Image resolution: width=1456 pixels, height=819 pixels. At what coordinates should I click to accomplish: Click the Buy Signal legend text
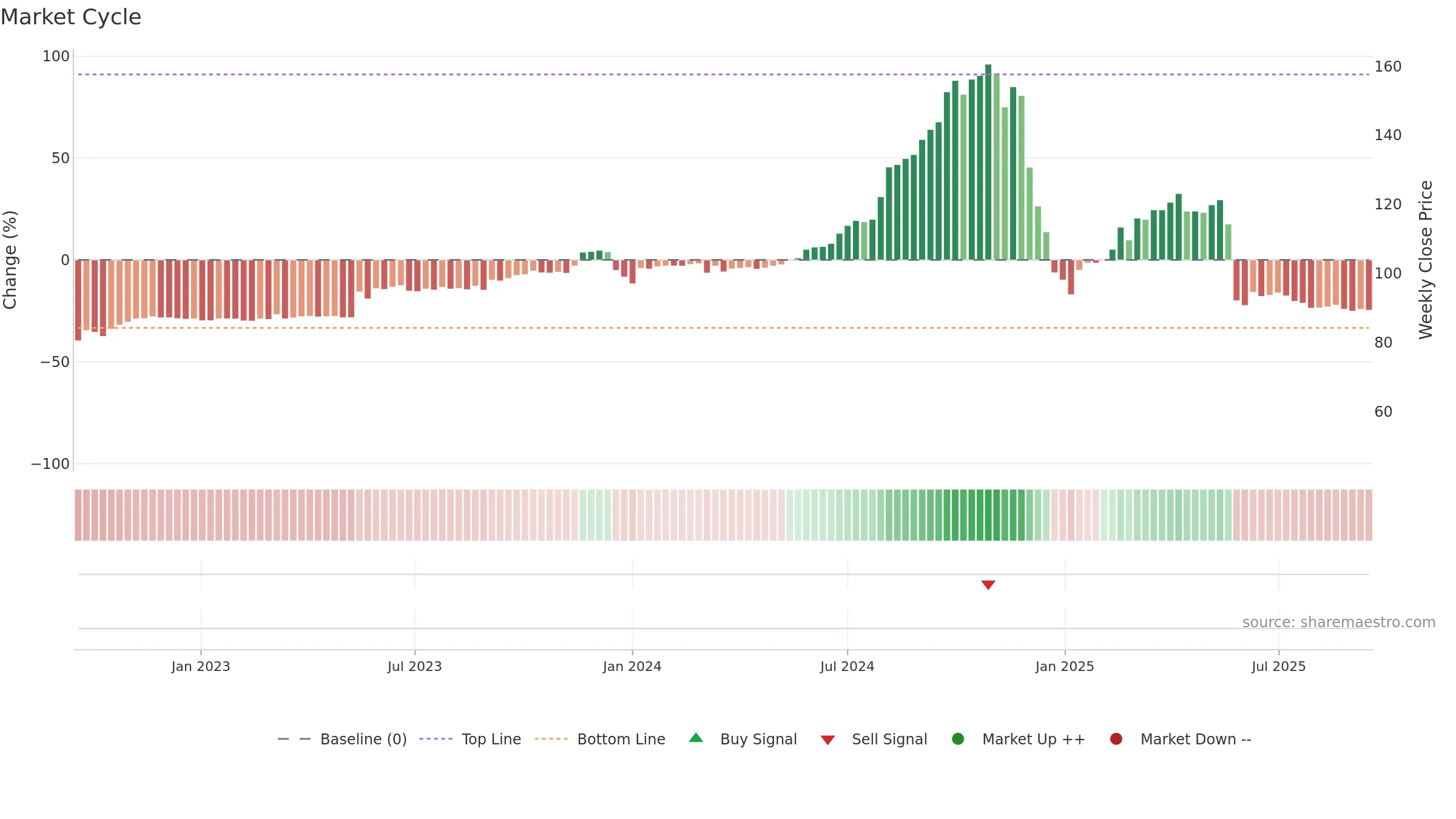tap(758, 739)
